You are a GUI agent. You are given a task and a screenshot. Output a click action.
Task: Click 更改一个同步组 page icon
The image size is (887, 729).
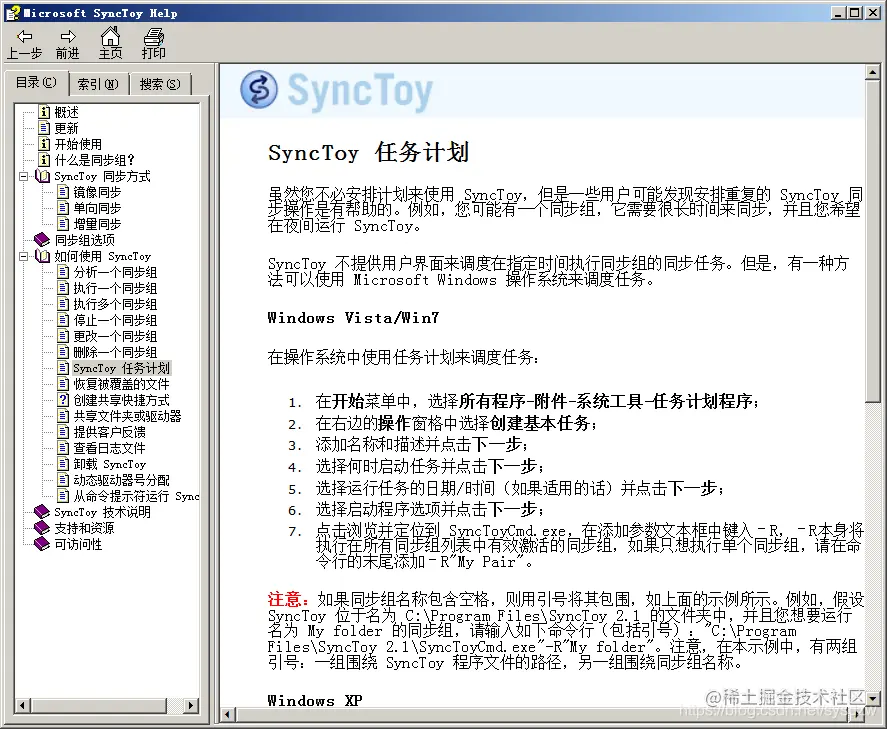(x=63, y=336)
